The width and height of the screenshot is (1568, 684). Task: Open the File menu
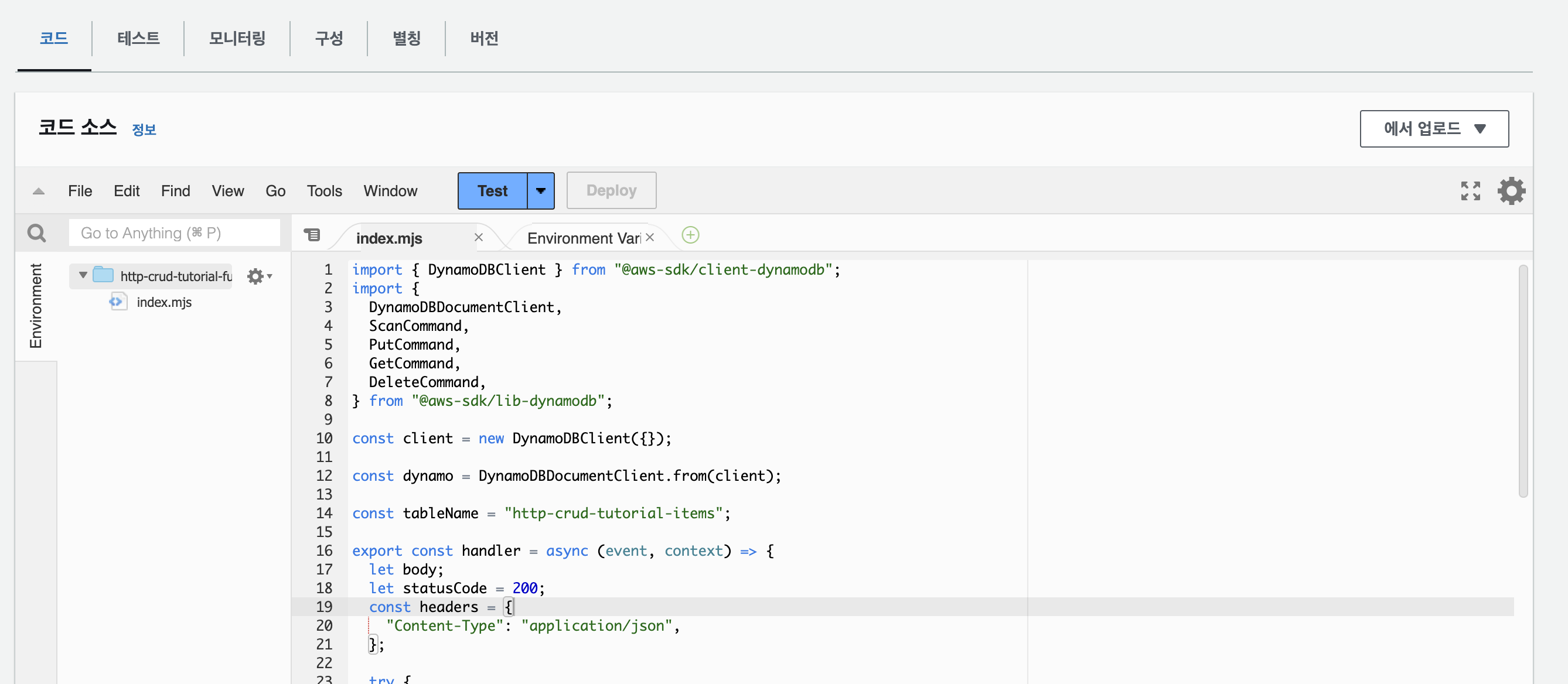pyautogui.click(x=80, y=191)
